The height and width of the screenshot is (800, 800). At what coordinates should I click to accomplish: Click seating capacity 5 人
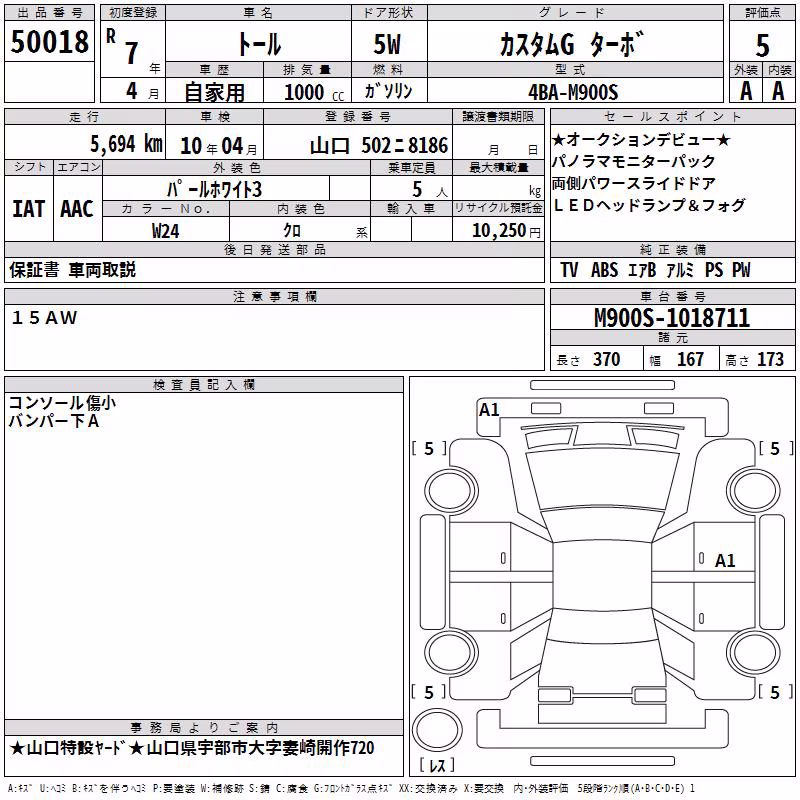pyautogui.click(x=430, y=190)
